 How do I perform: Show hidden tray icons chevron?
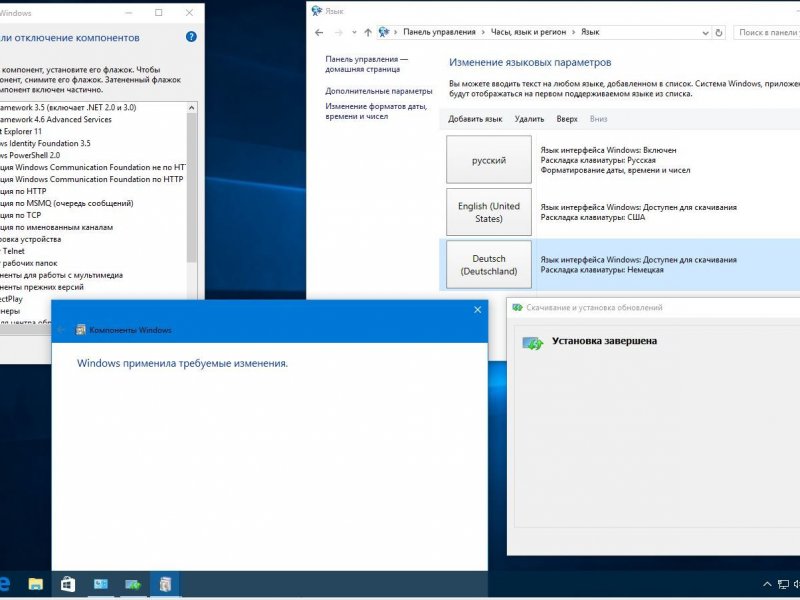[767, 584]
